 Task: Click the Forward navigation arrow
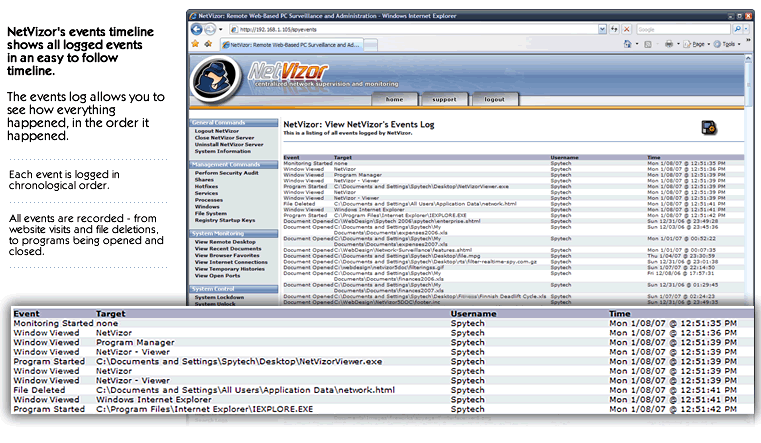211,29
